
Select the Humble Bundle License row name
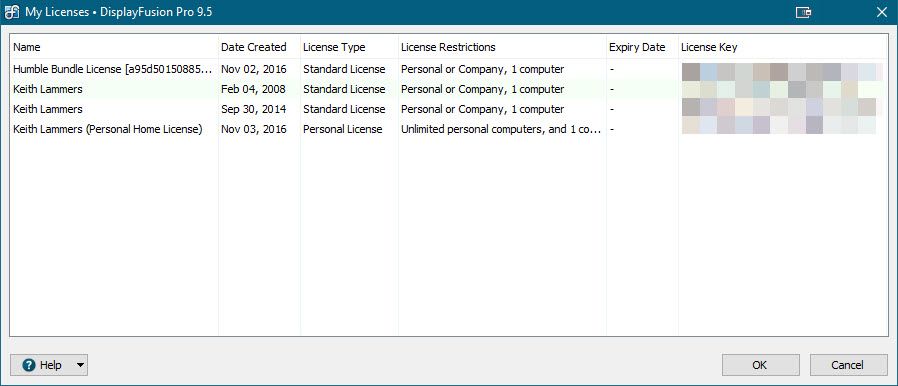click(114, 69)
